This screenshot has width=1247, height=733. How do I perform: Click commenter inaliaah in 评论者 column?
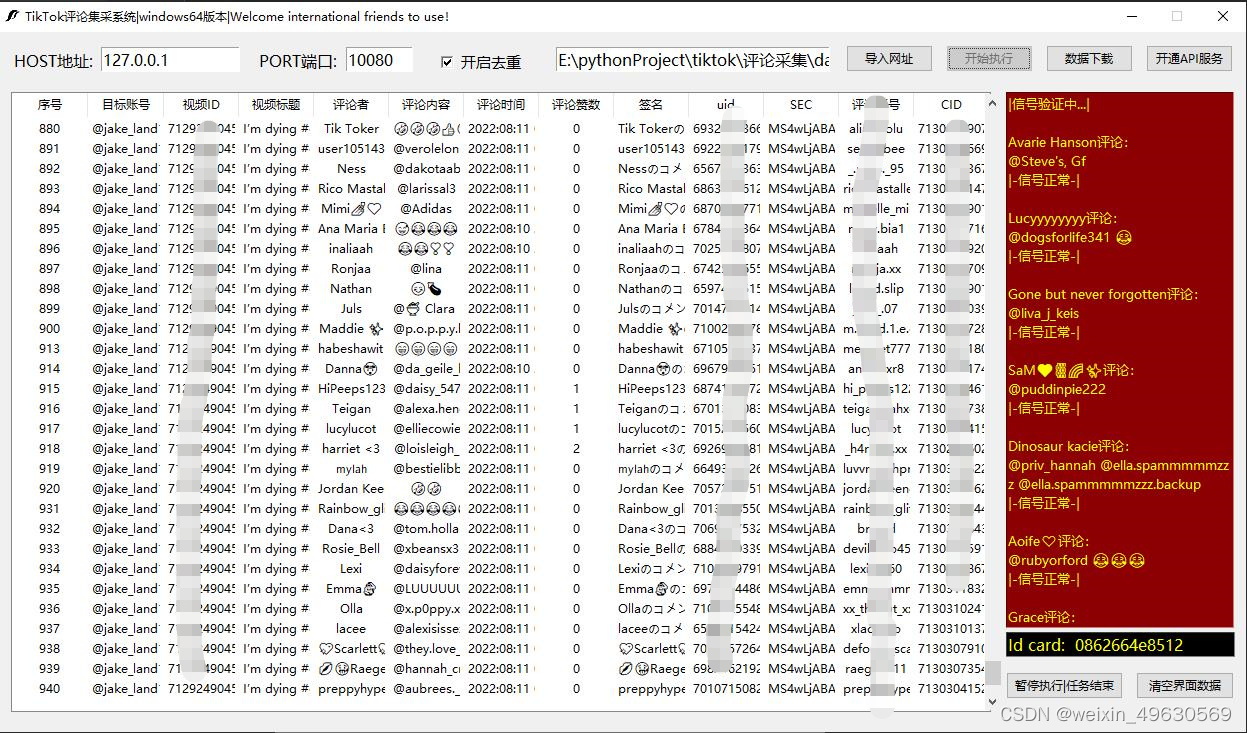click(351, 248)
